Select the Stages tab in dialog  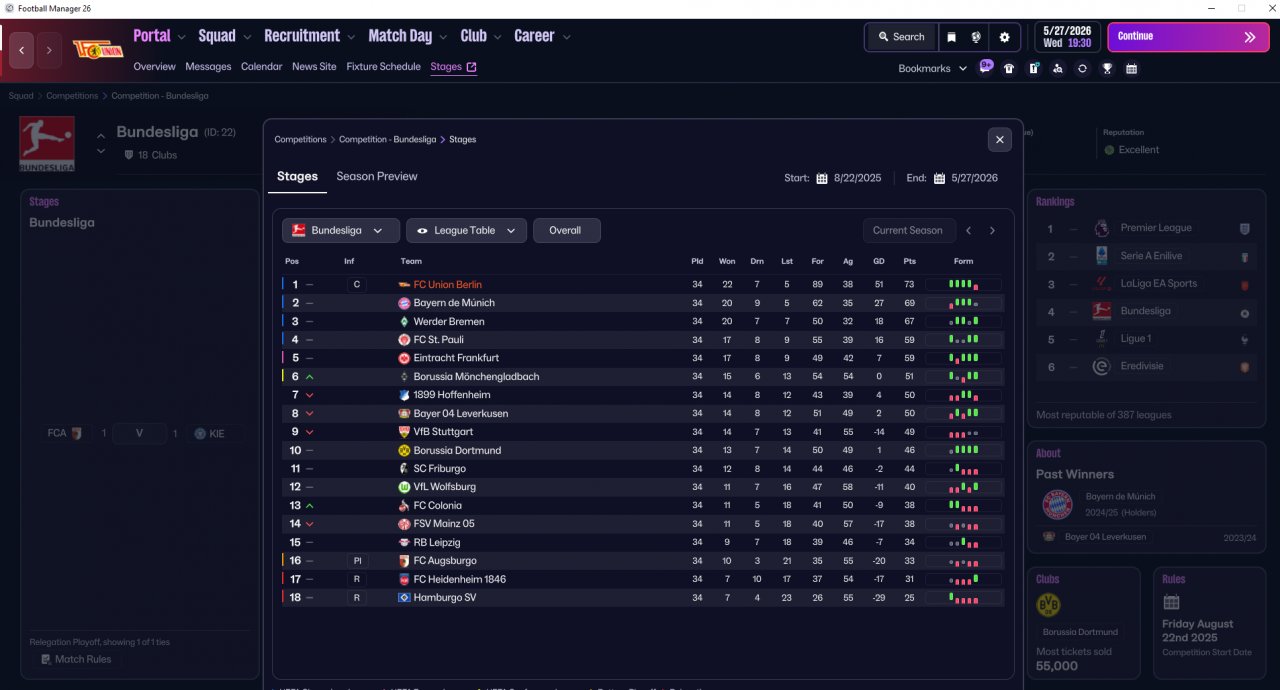(297, 177)
